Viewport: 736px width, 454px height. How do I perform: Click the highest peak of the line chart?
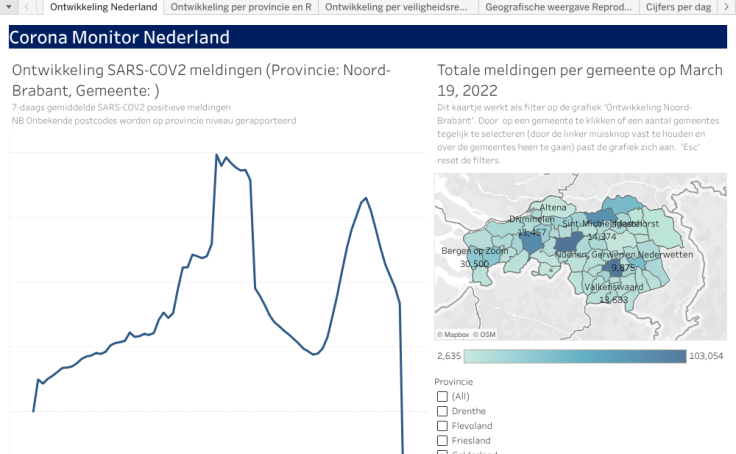click(217, 155)
